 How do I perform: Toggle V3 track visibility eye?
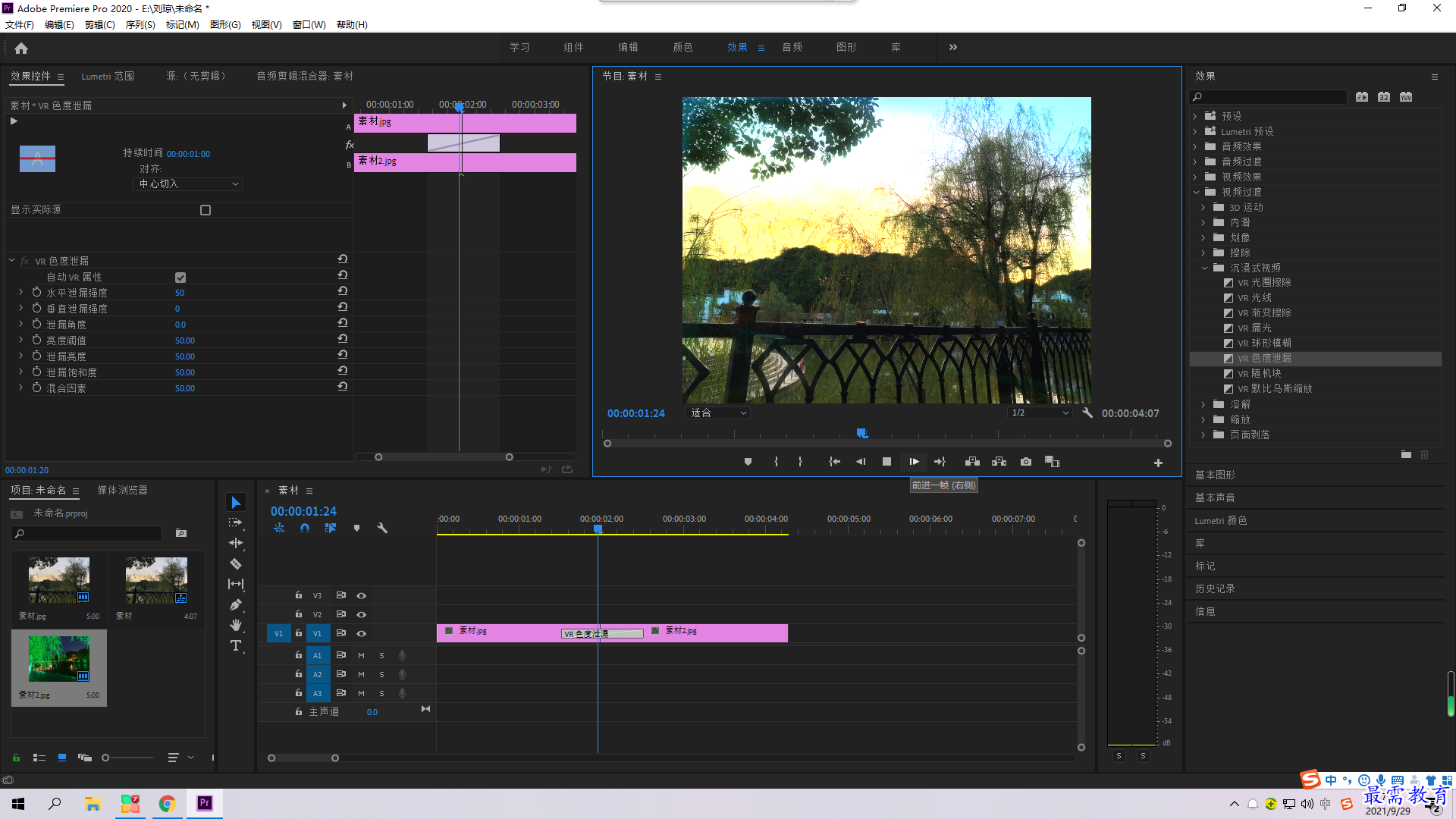tap(362, 595)
